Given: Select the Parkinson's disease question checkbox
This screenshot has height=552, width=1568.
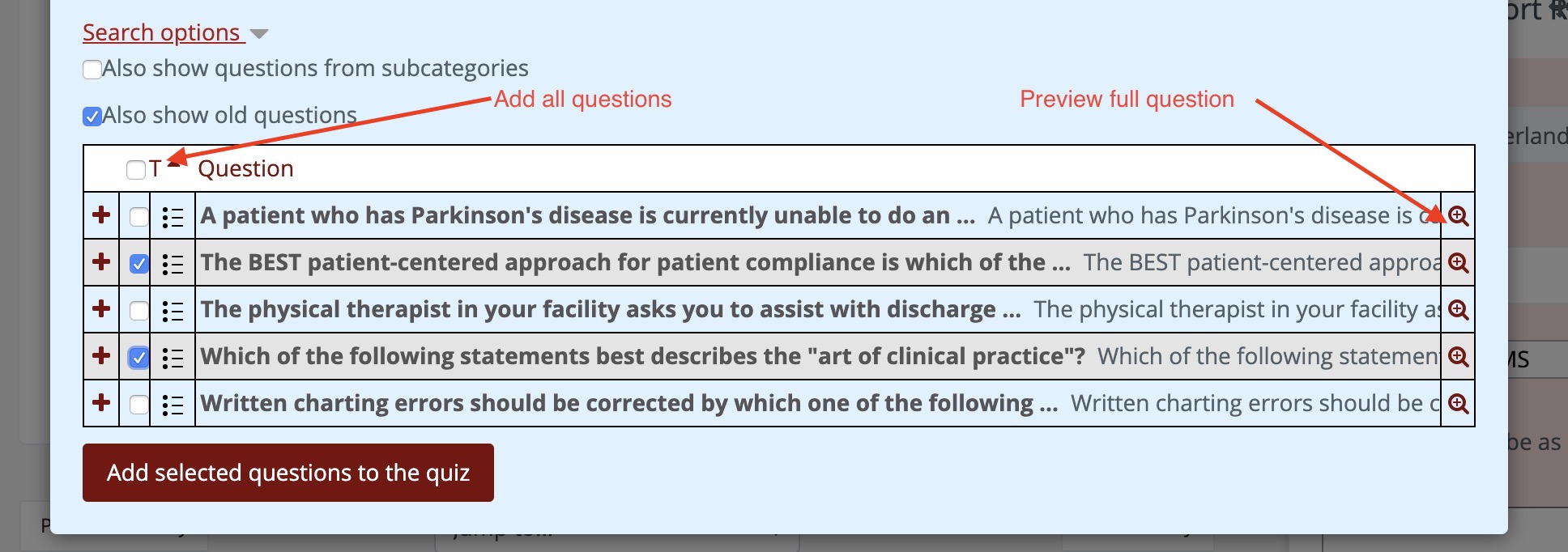Looking at the screenshot, I should click(x=139, y=217).
